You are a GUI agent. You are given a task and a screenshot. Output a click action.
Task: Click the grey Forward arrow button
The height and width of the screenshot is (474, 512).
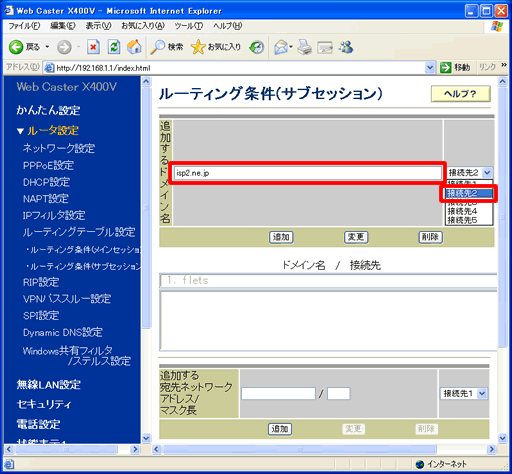coord(64,47)
